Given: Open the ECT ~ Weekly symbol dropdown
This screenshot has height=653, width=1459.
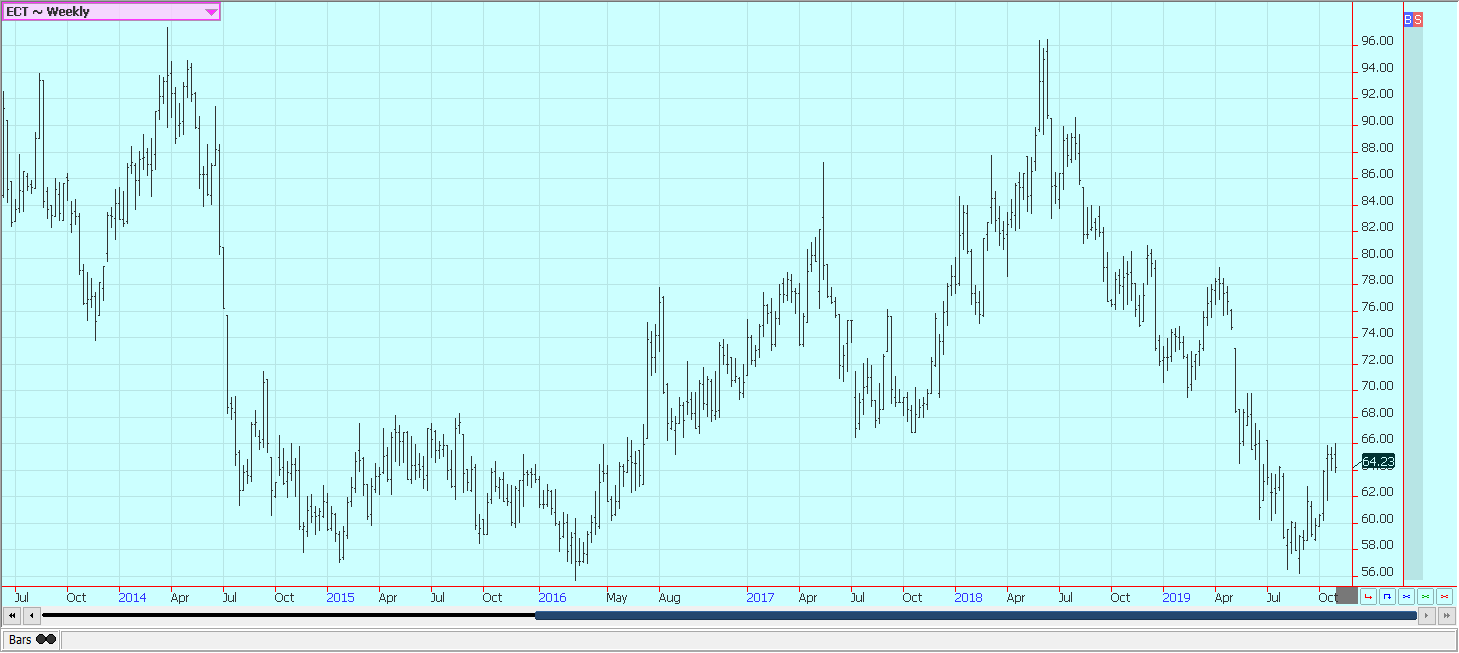Looking at the screenshot, I should (111, 12).
